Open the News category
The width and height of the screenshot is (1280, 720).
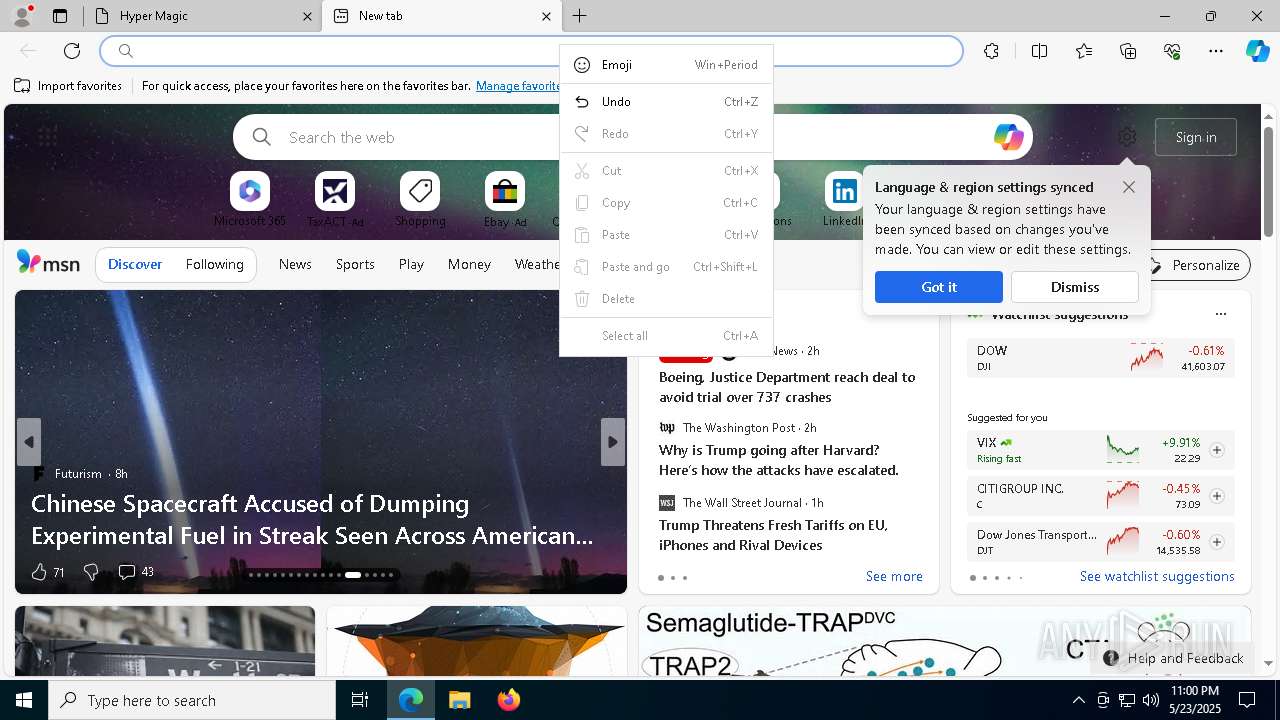pyautogui.click(x=295, y=265)
